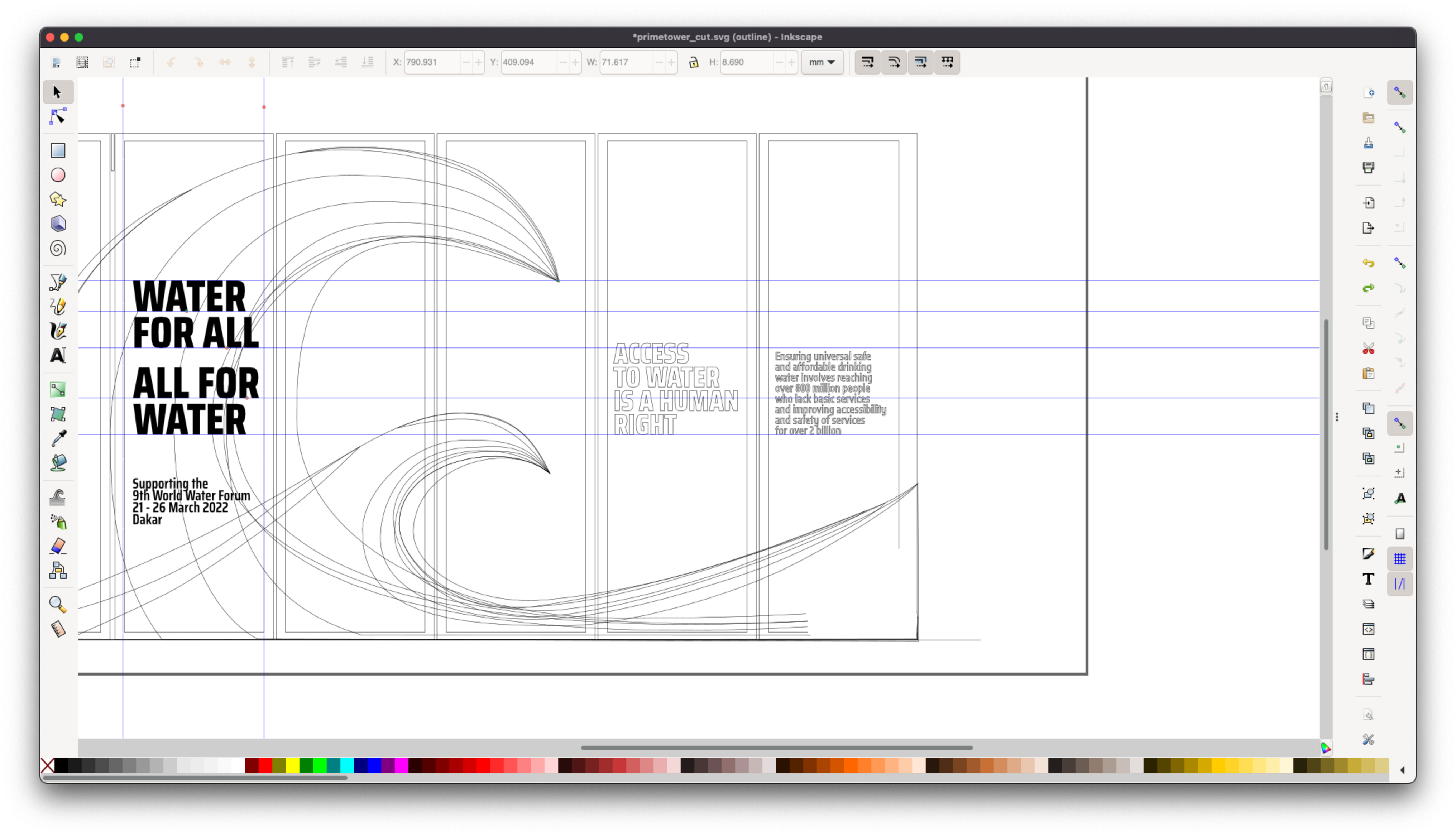Viewport: 1456px width, 836px height.
Task: Select the Measure tool
Action: [x=58, y=629]
